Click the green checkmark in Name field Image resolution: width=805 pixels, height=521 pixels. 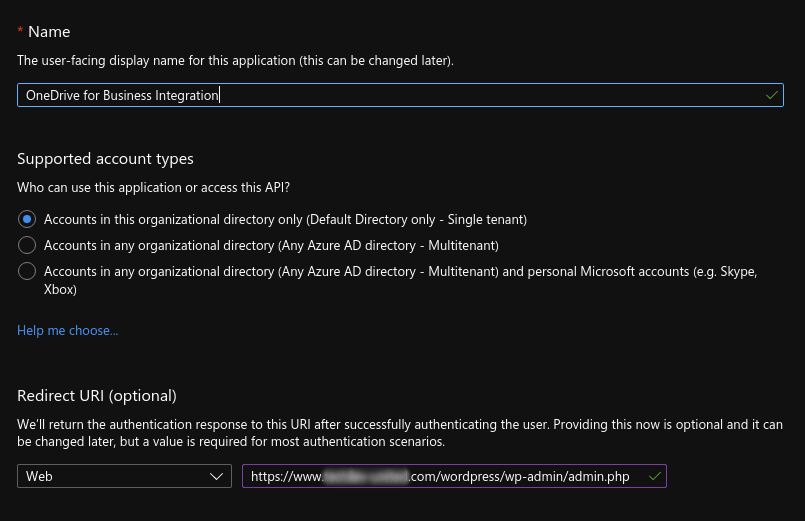[x=771, y=95]
